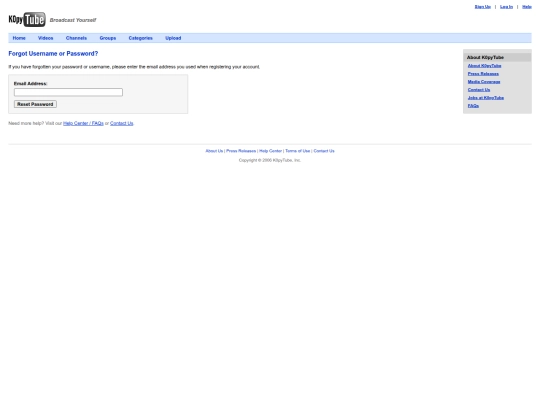This screenshot has height=405, width=540.
Task: Open FAQs link in the sidebar
Action: [473, 106]
